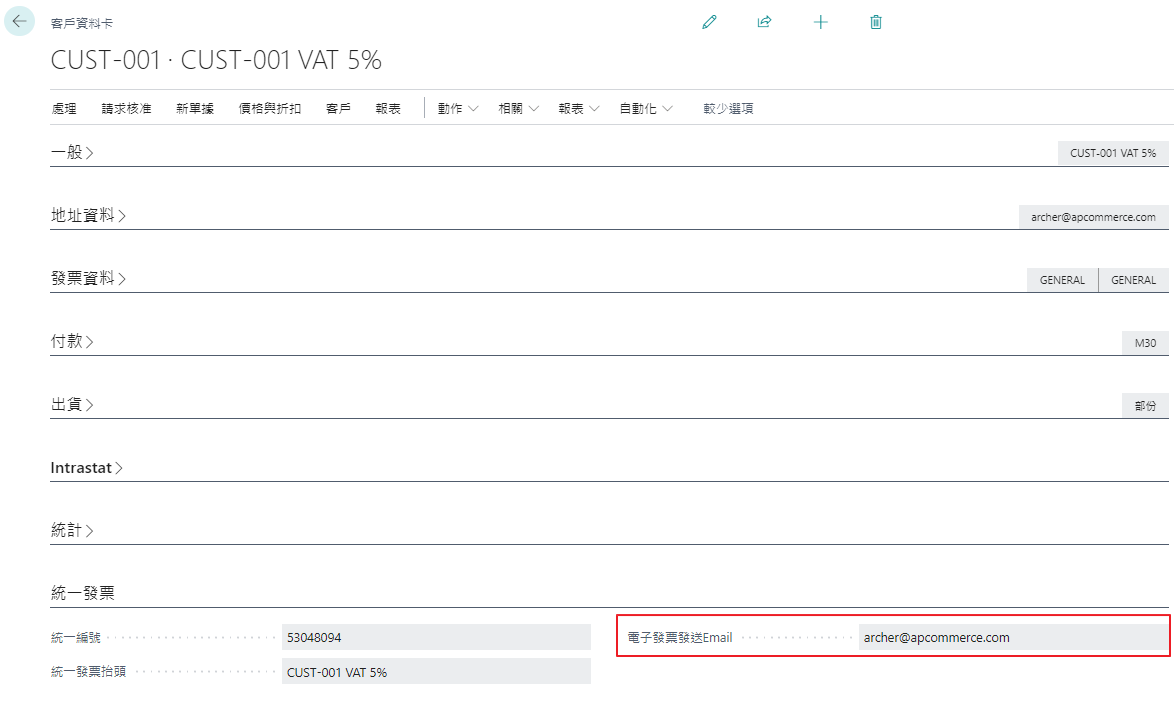The height and width of the screenshot is (708, 1174).
Task: Click the CUST-001 VAT 5% summary badge
Action: pos(1113,153)
